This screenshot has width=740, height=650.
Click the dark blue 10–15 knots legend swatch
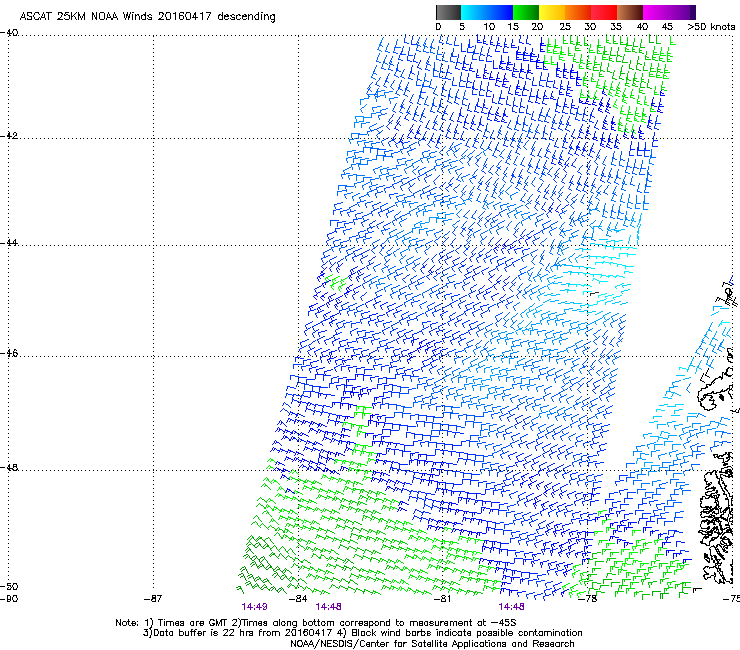click(x=500, y=12)
